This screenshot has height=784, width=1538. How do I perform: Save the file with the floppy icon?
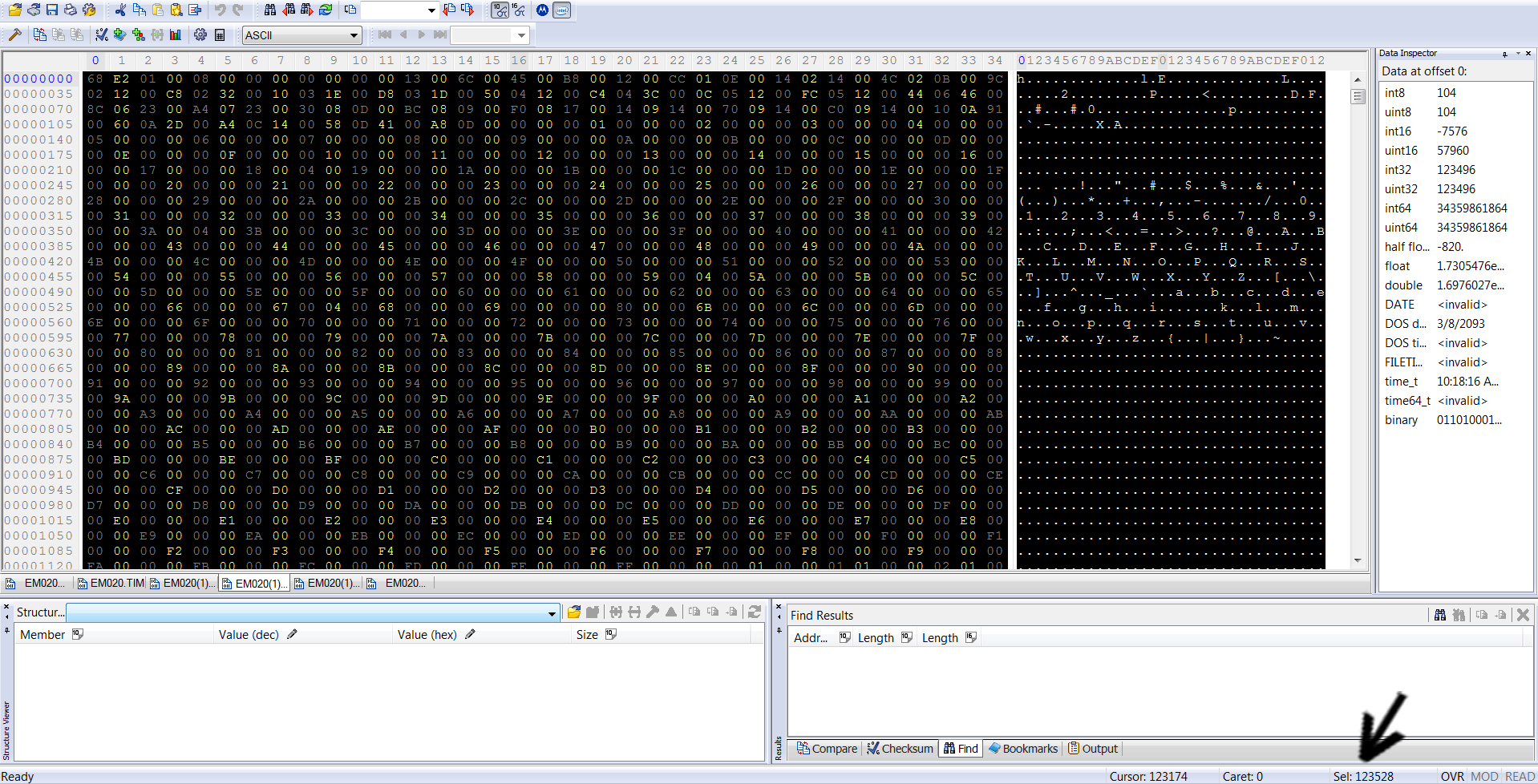point(52,10)
